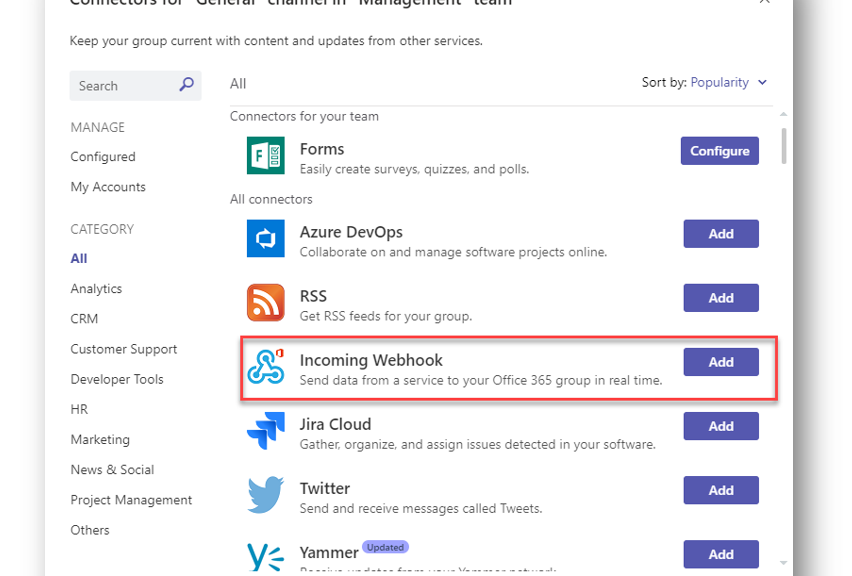Click the orange RSS feed icon
This screenshot has height=576, width=852.
[x=265, y=302]
